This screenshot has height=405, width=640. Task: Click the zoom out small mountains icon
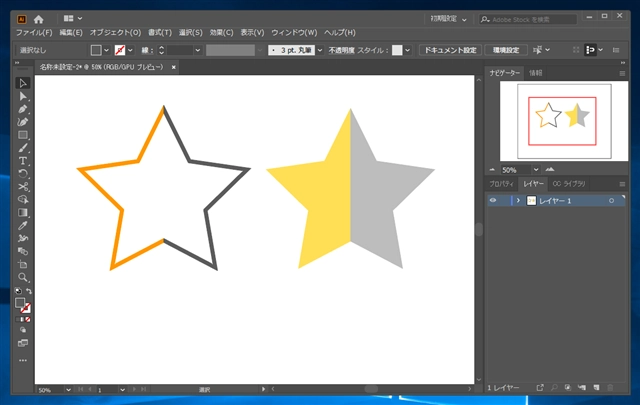(x=492, y=169)
